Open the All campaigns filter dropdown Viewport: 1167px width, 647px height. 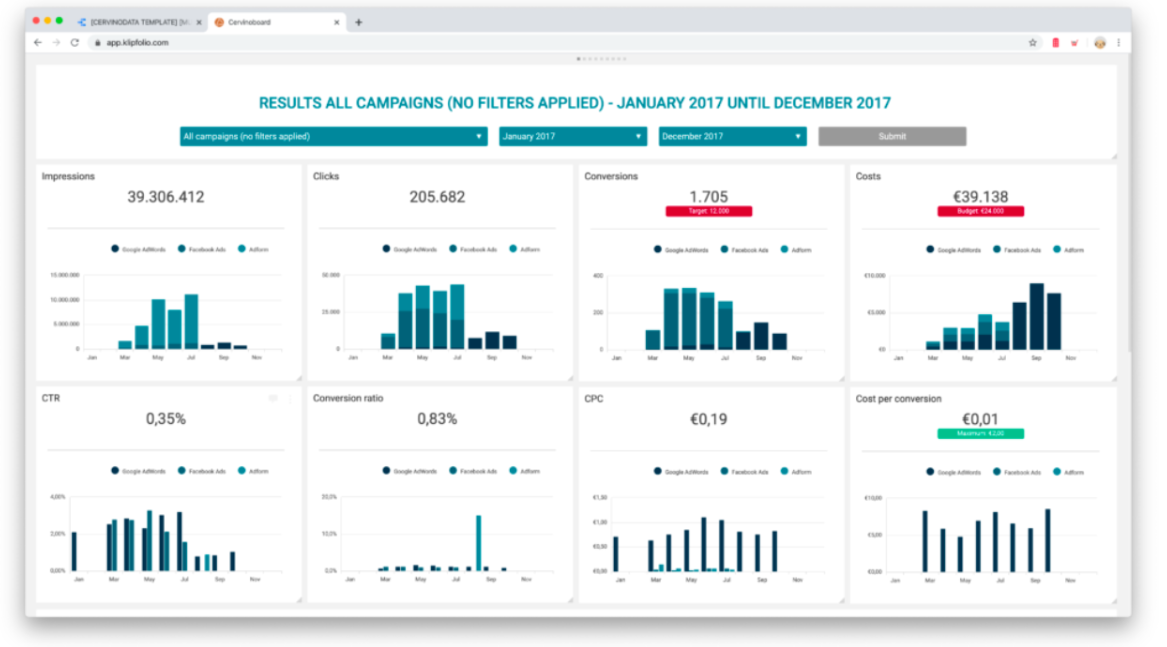click(333, 137)
